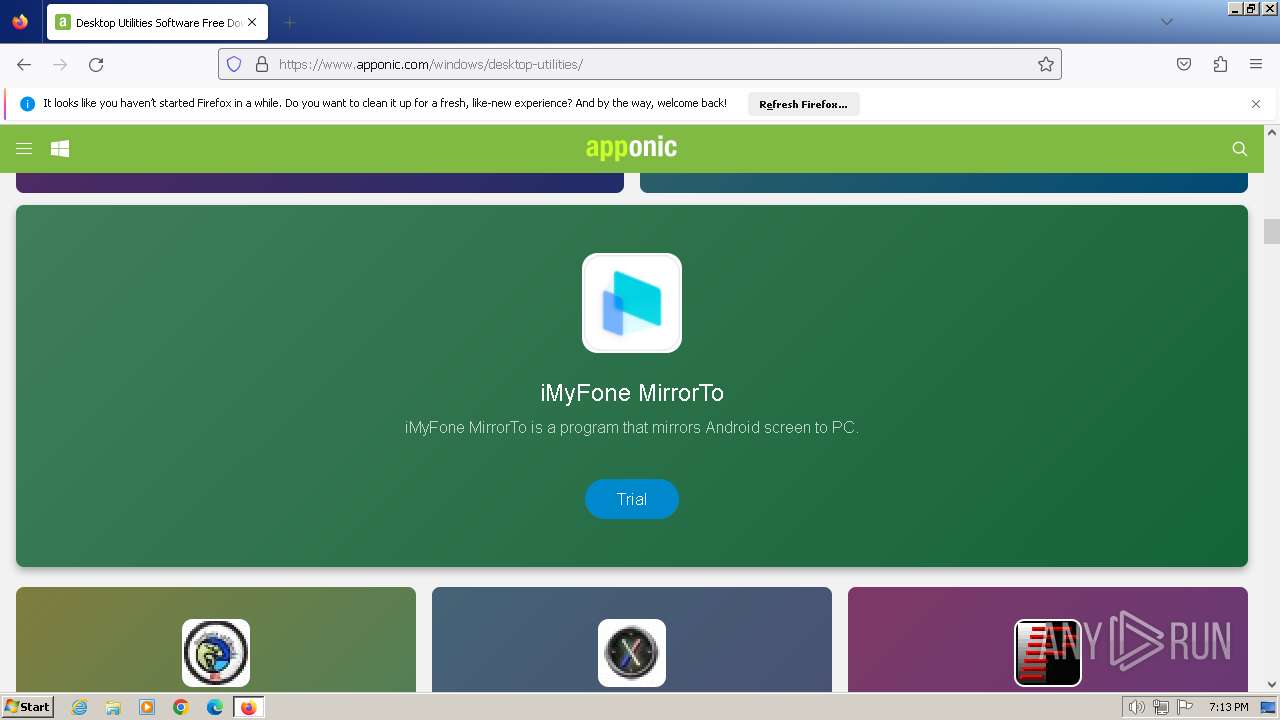The width and height of the screenshot is (1280, 720).
Task: Bookmark this page with the star icon
Action: point(1046,64)
